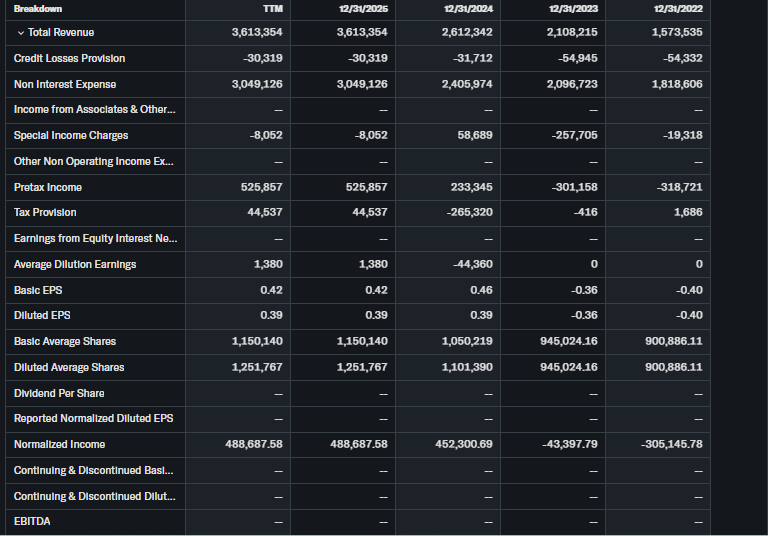Click the 12/31/2022 column header
768x536 pixels.
point(680,9)
